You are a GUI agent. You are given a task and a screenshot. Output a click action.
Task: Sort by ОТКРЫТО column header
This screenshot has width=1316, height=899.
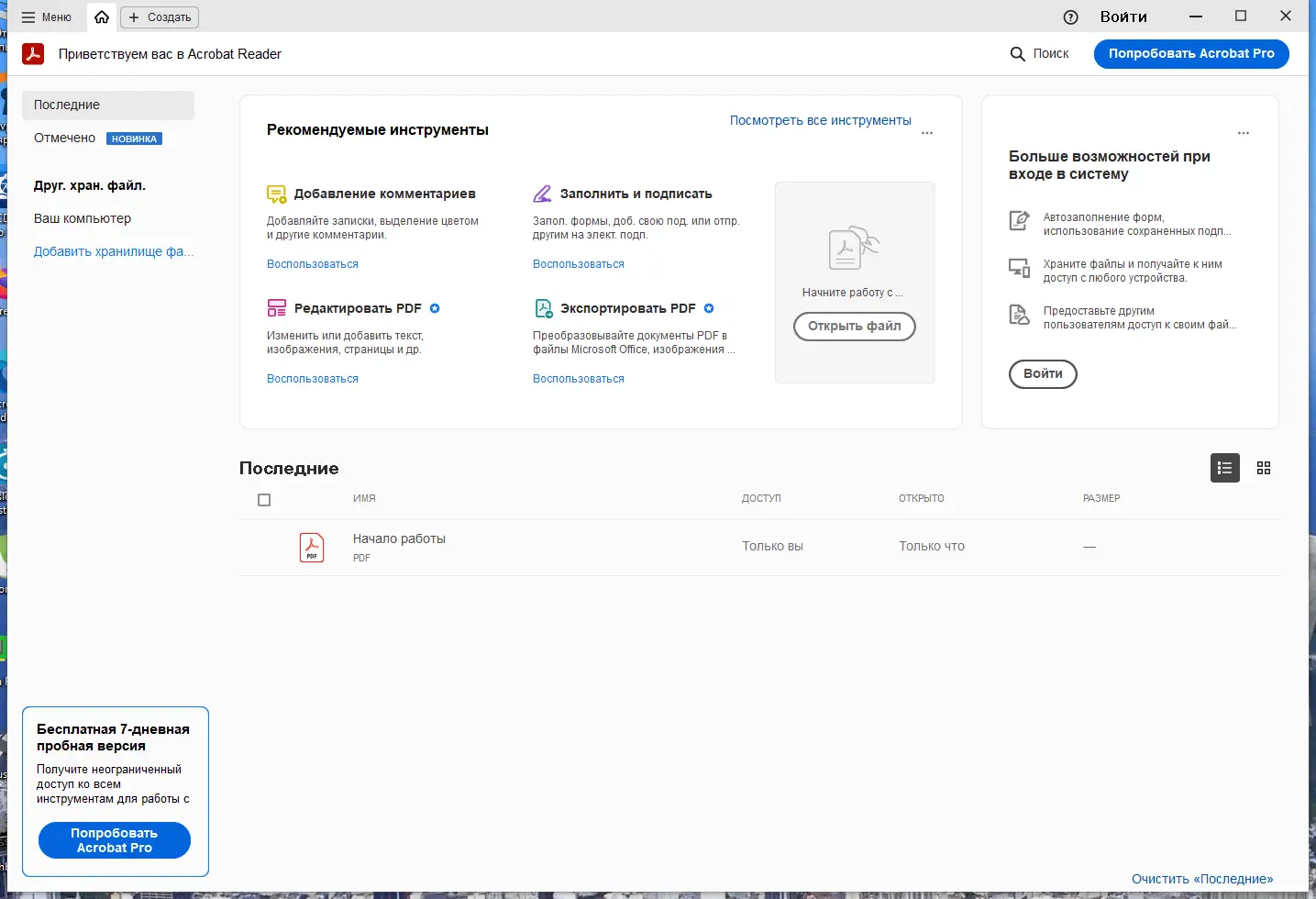tap(921, 498)
